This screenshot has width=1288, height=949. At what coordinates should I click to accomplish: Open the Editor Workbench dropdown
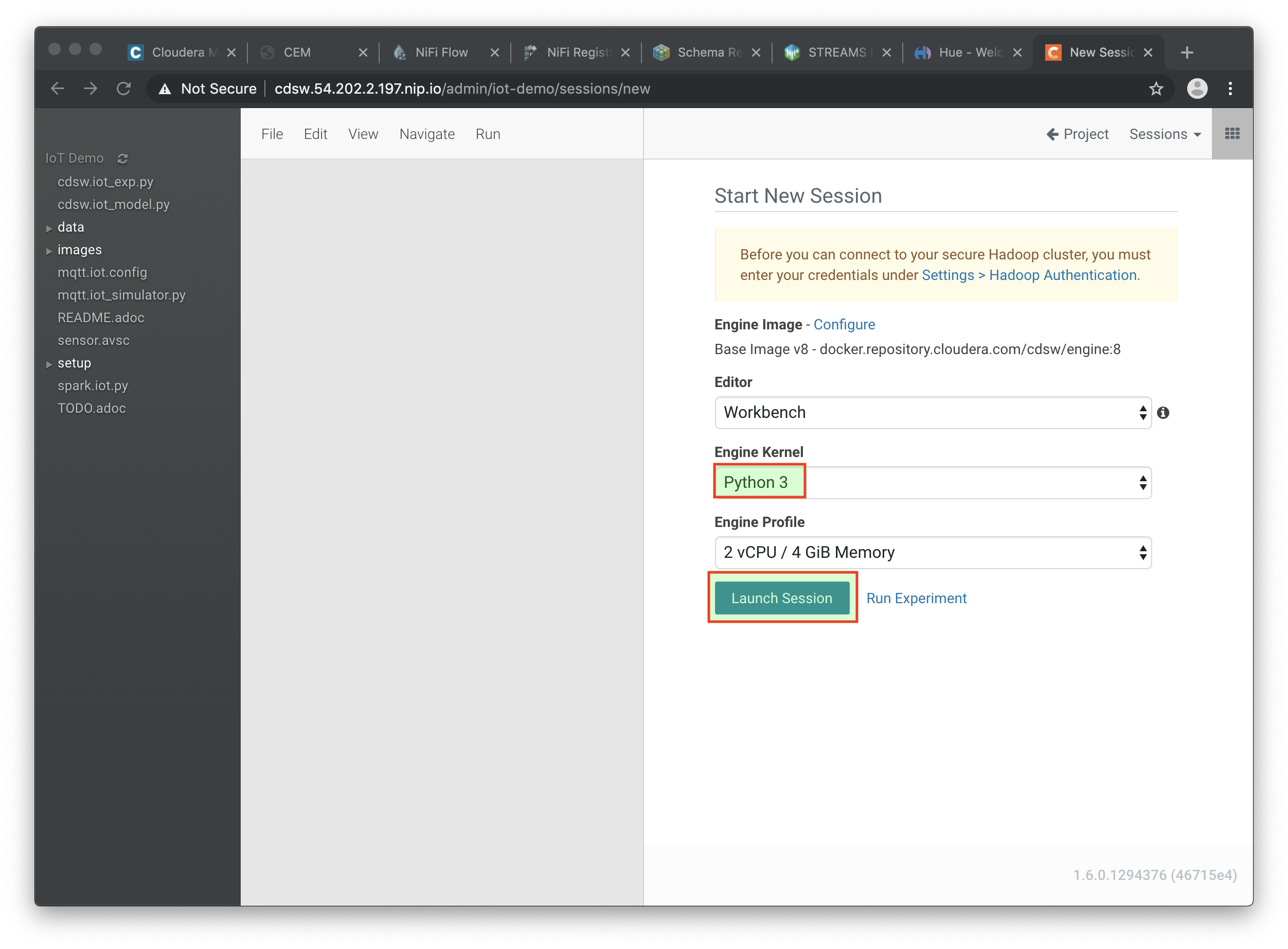click(933, 412)
